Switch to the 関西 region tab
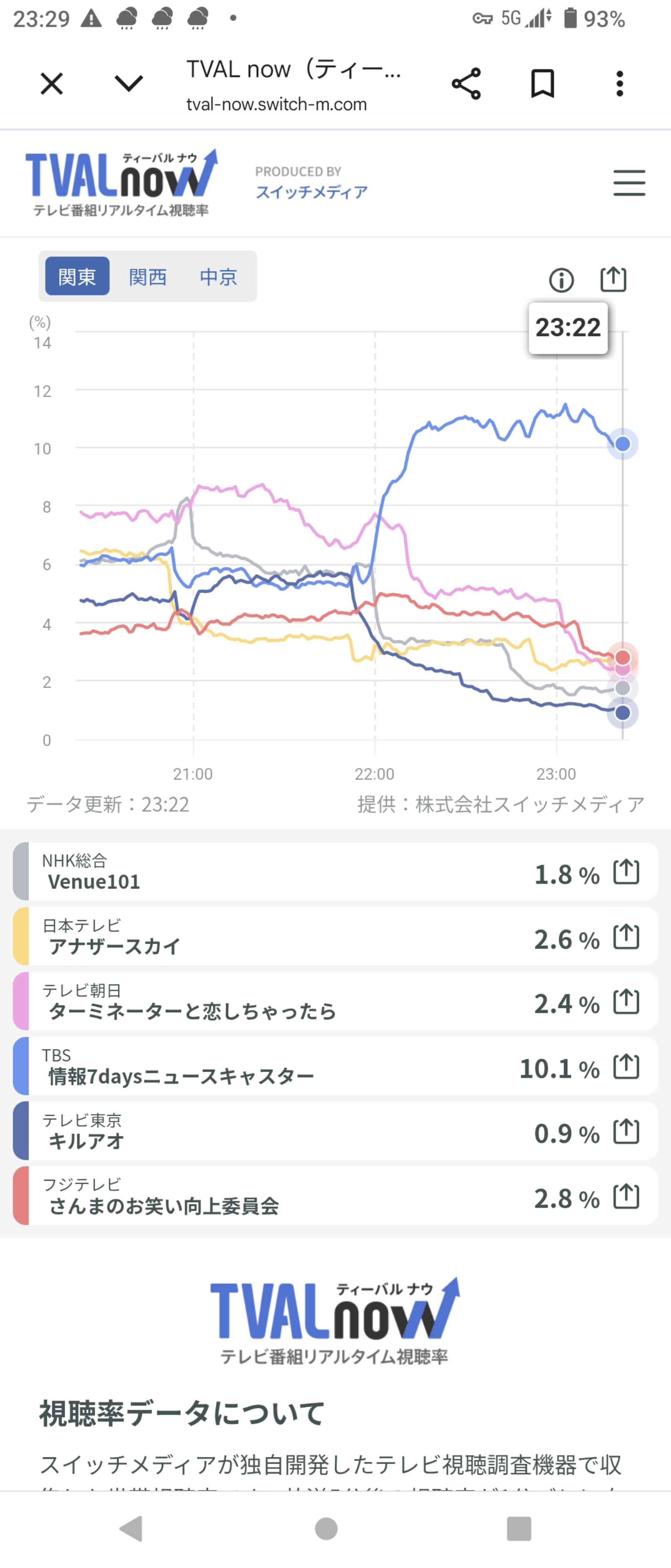 click(148, 276)
